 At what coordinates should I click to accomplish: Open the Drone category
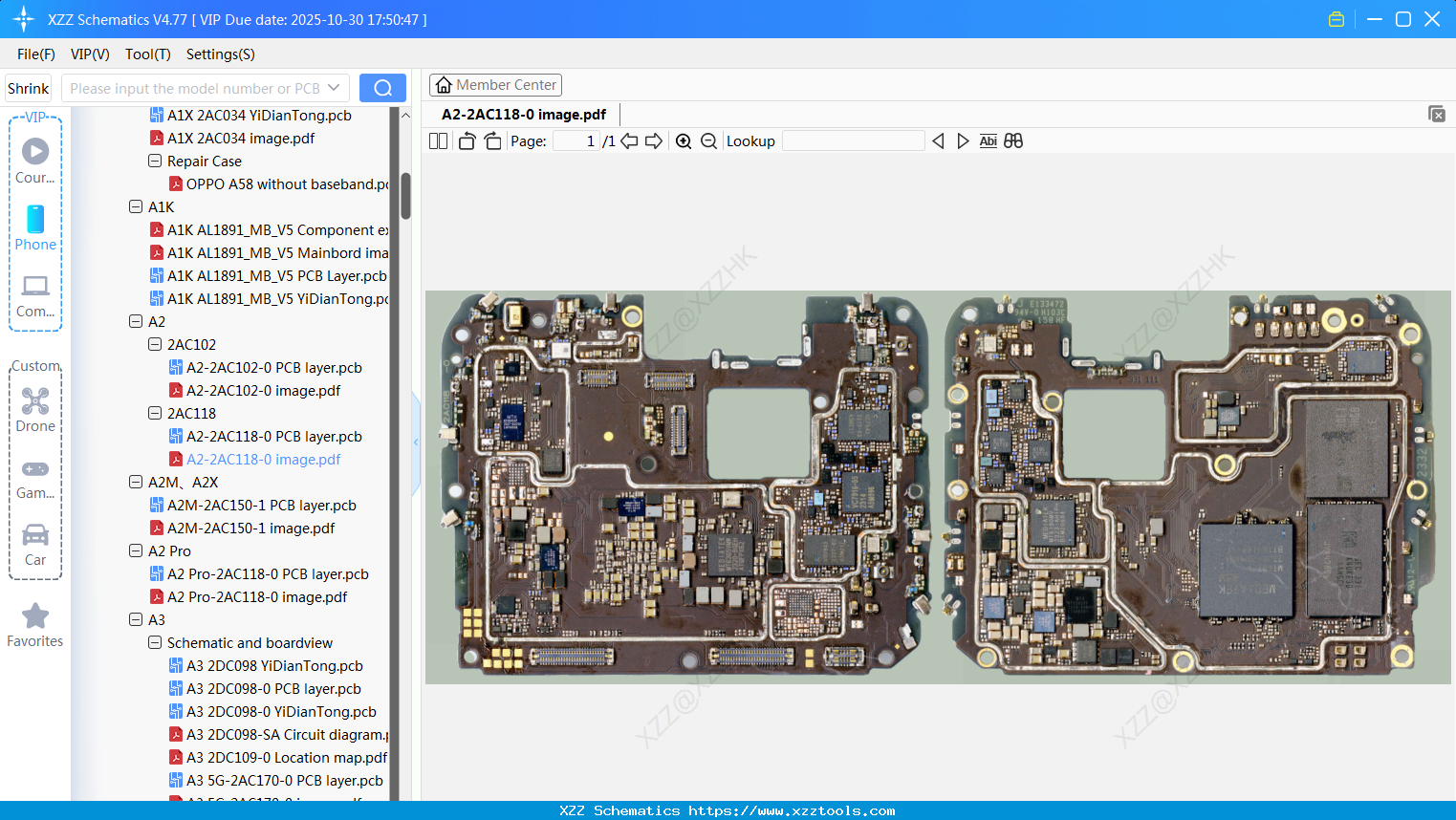[35, 410]
